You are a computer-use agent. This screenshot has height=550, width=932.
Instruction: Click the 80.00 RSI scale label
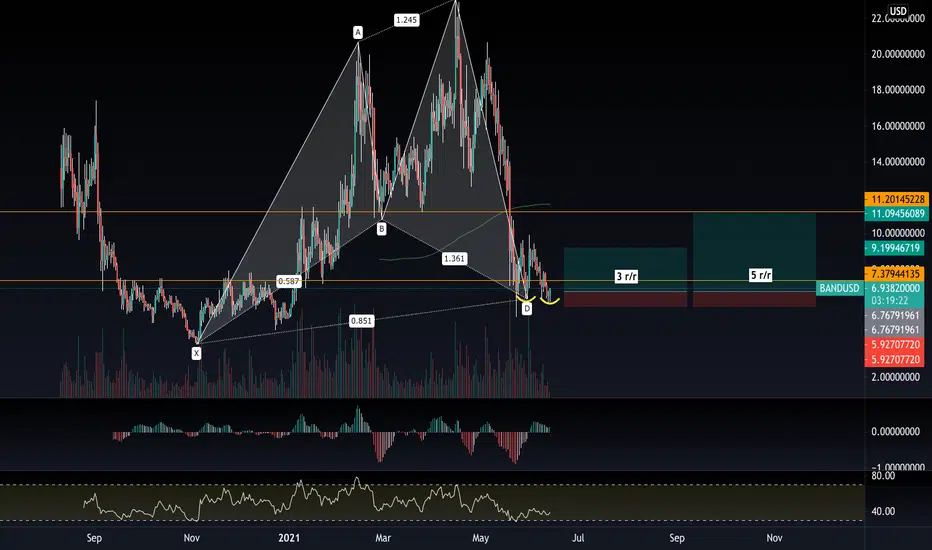click(x=883, y=476)
